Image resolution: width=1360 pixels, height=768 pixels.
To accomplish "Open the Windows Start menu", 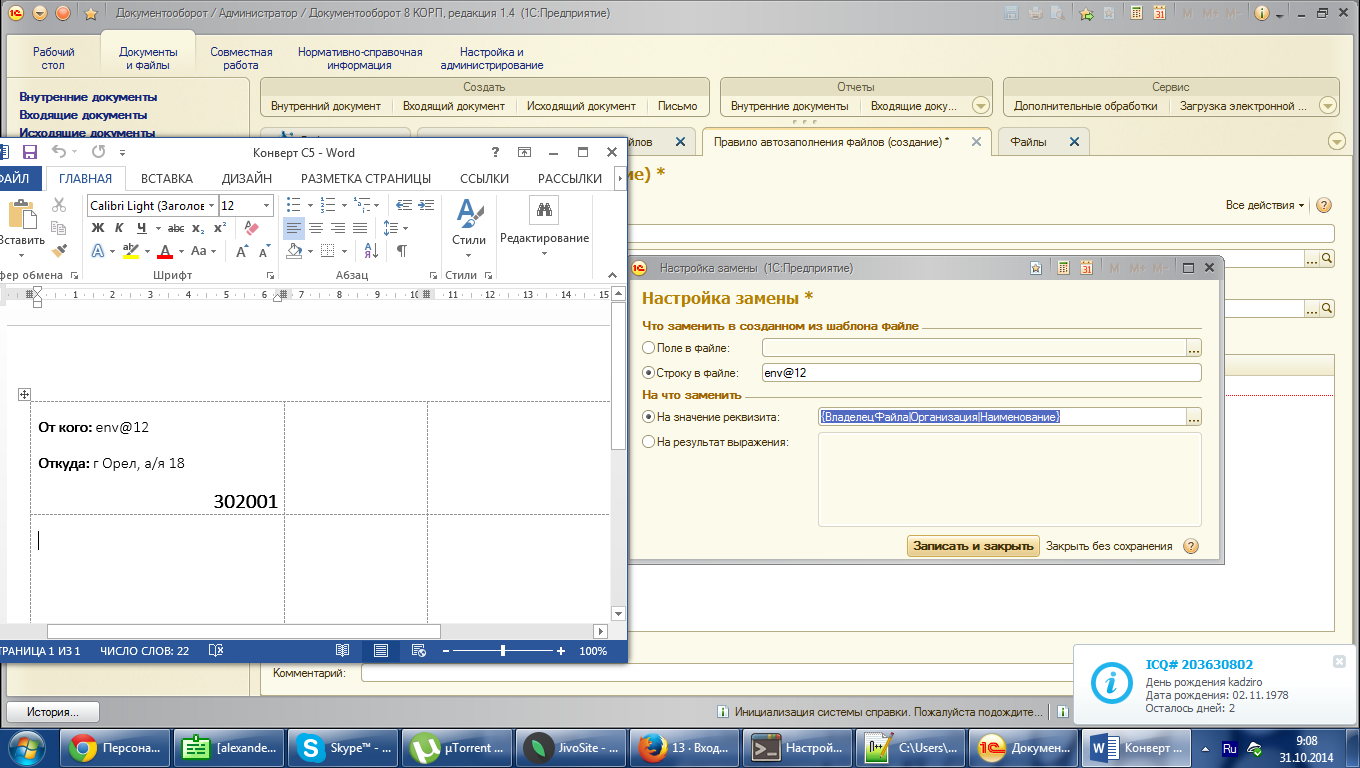I will pos(26,748).
